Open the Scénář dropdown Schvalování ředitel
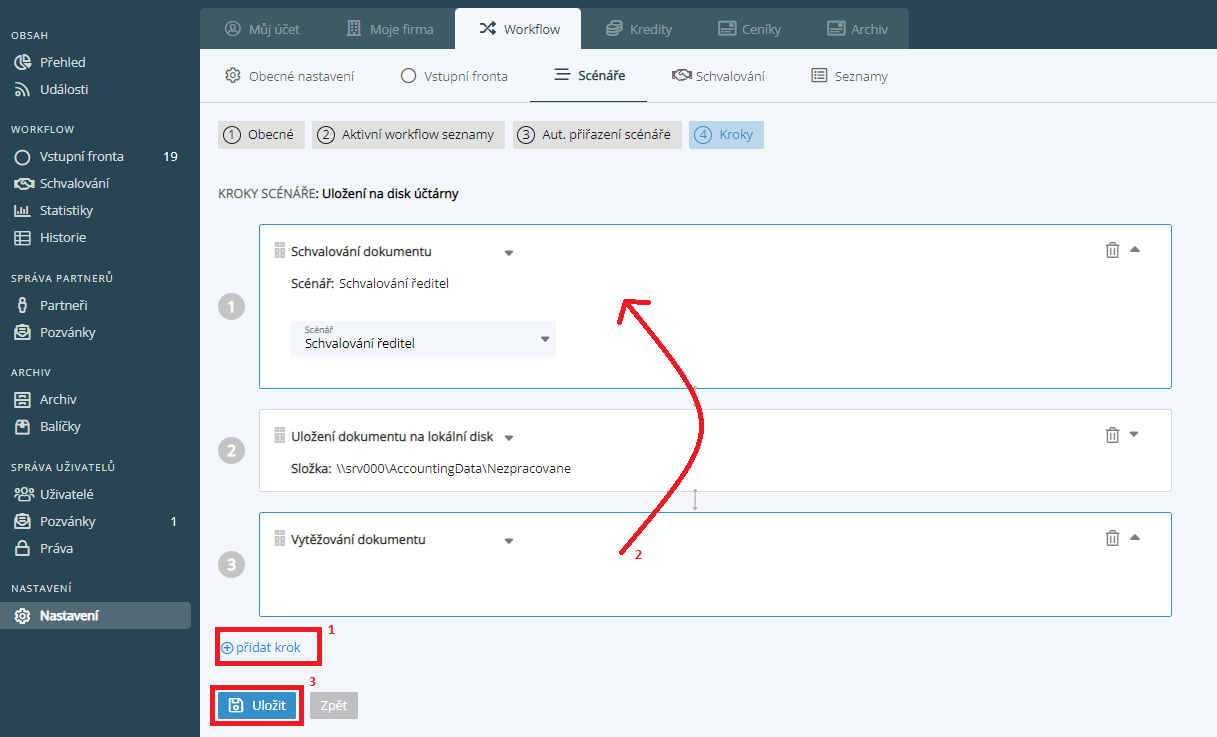 [x=423, y=338]
